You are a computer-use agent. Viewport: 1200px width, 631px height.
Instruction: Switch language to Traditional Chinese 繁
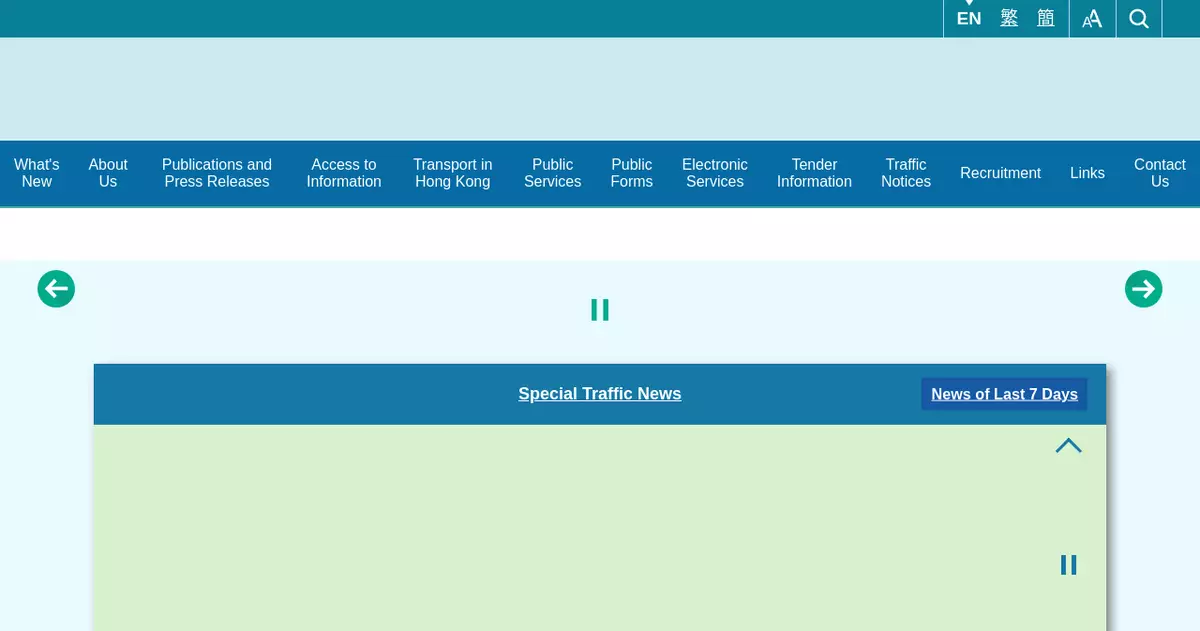pos(1009,18)
